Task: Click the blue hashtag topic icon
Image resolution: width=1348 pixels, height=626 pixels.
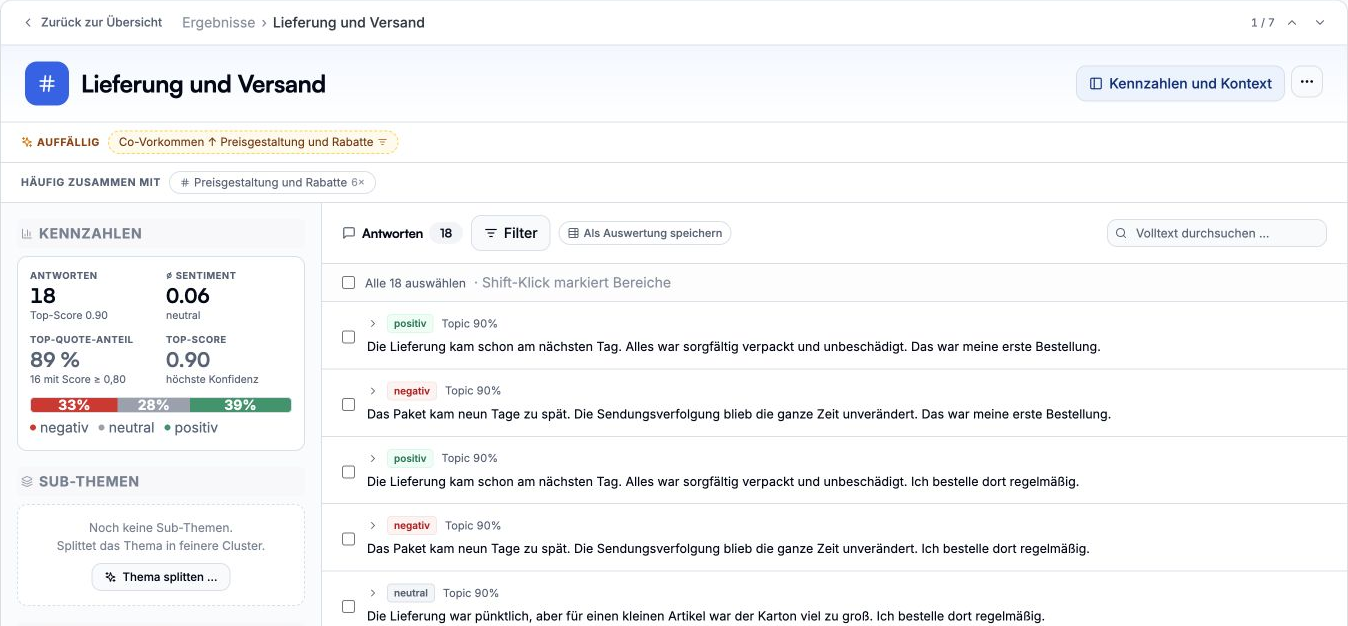Action: (x=47, y=84)
